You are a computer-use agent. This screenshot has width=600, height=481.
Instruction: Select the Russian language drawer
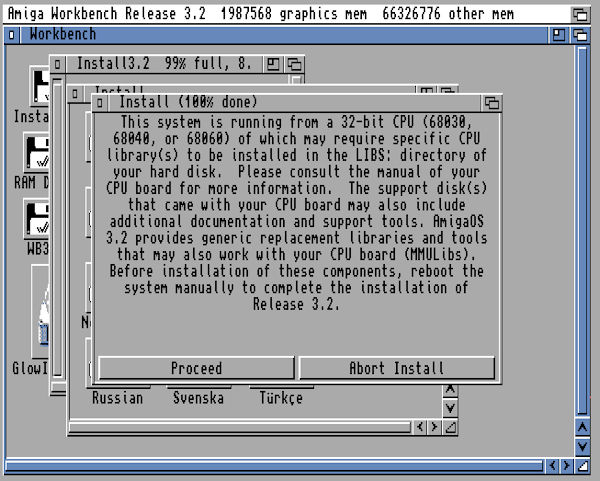click(x=117, y=397)
